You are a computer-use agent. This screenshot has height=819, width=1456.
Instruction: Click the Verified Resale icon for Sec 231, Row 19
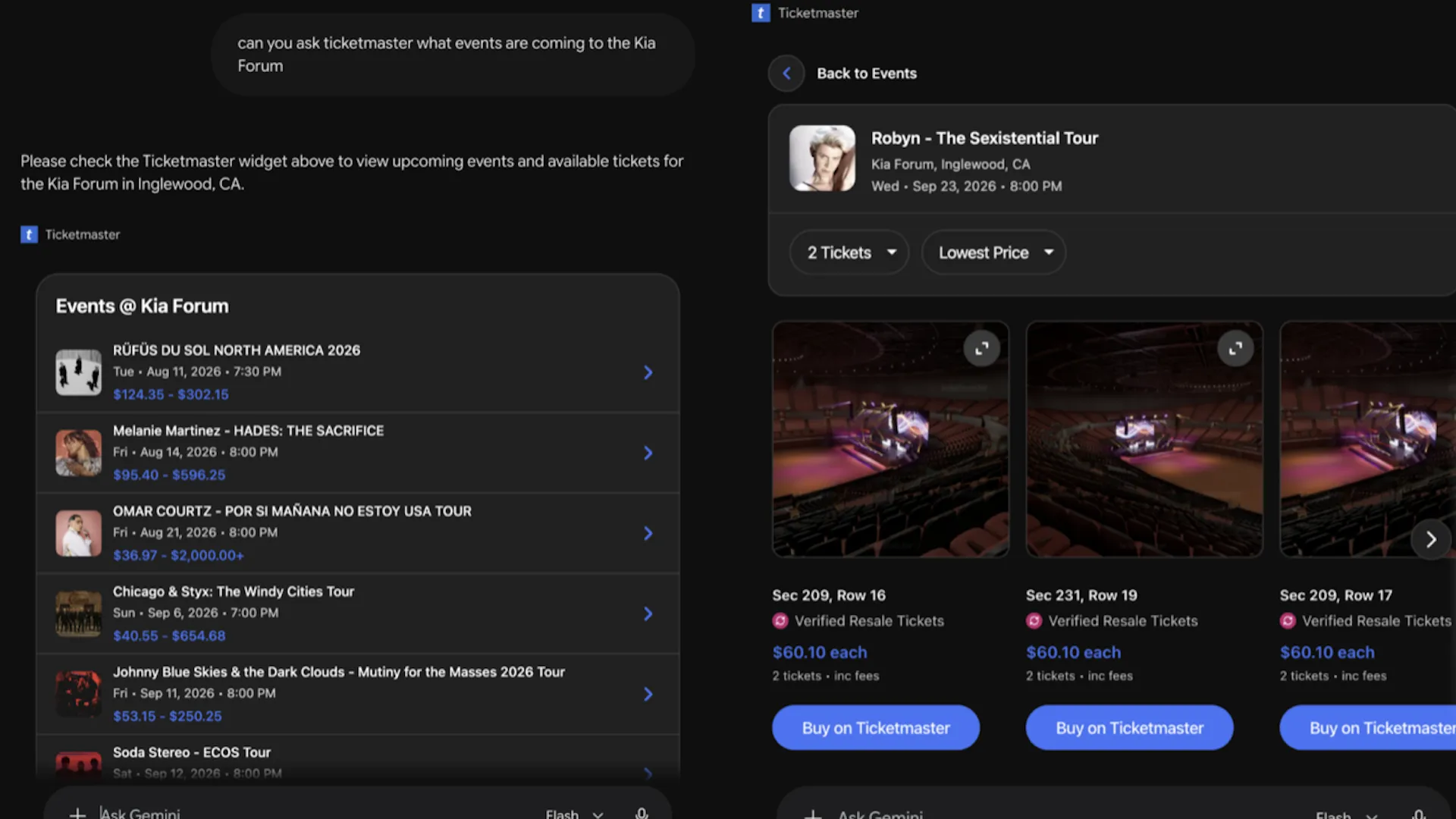1034,621
